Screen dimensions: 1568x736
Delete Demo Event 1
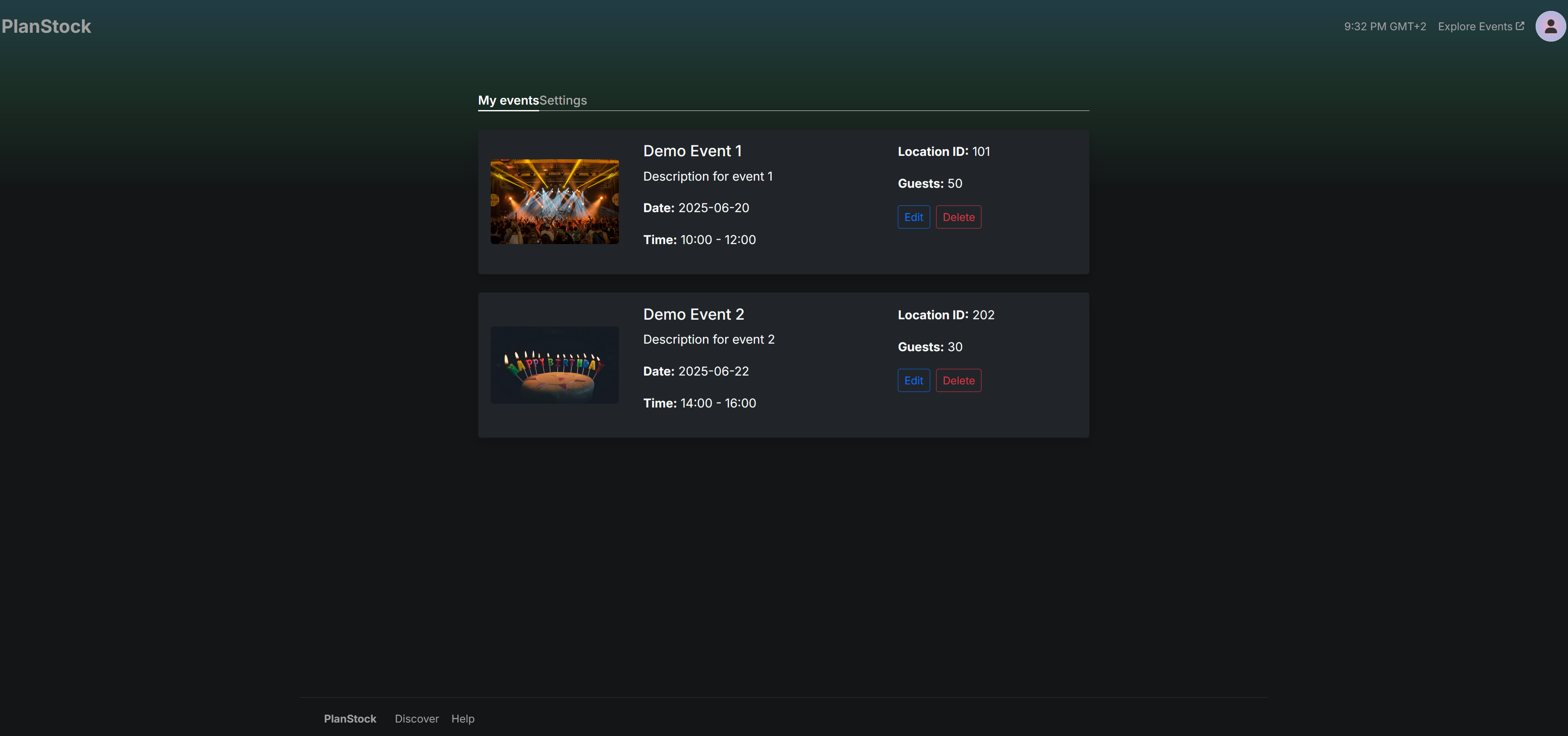958,217
